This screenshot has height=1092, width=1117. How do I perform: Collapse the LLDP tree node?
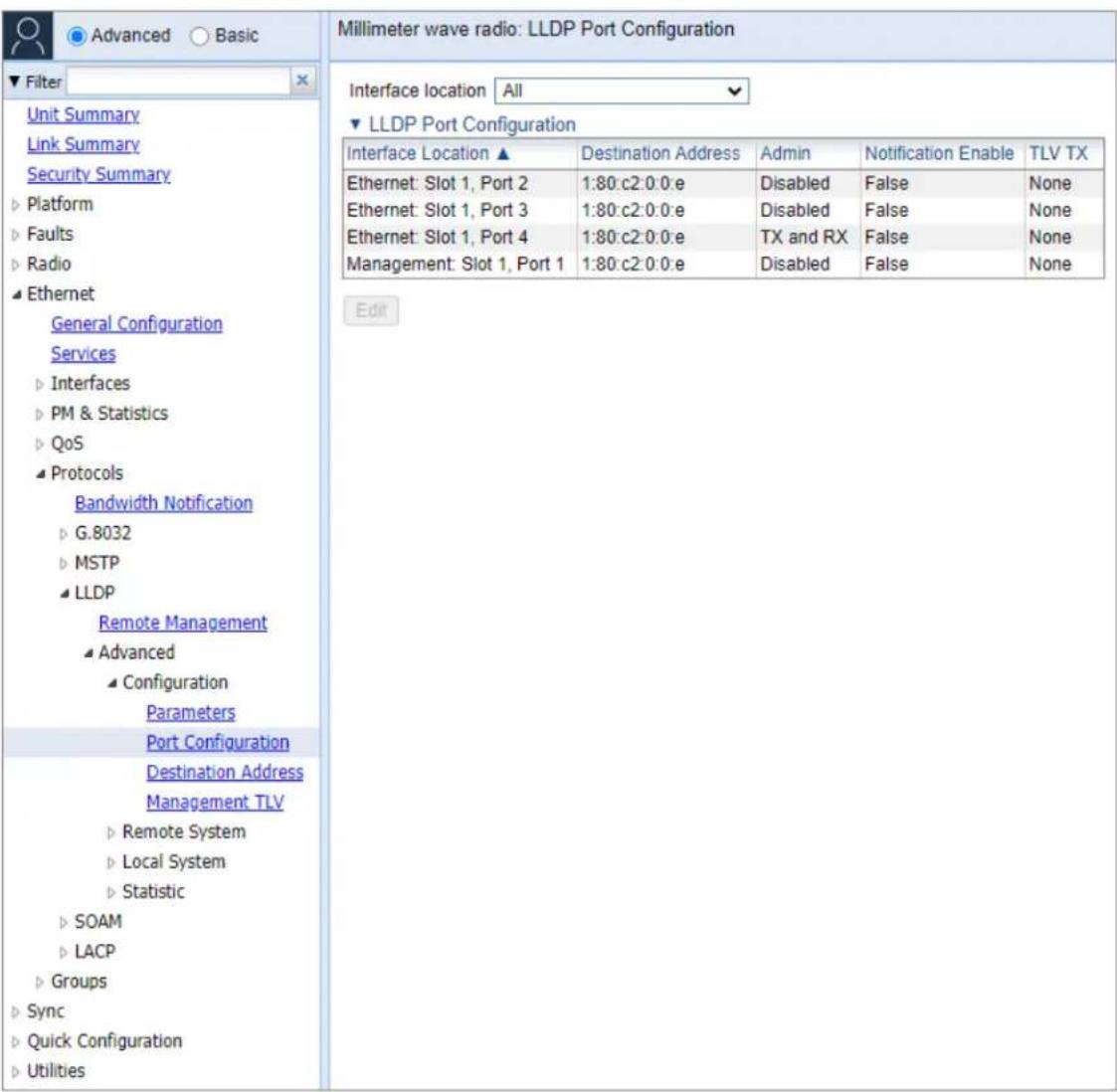(x=64, y=594)
